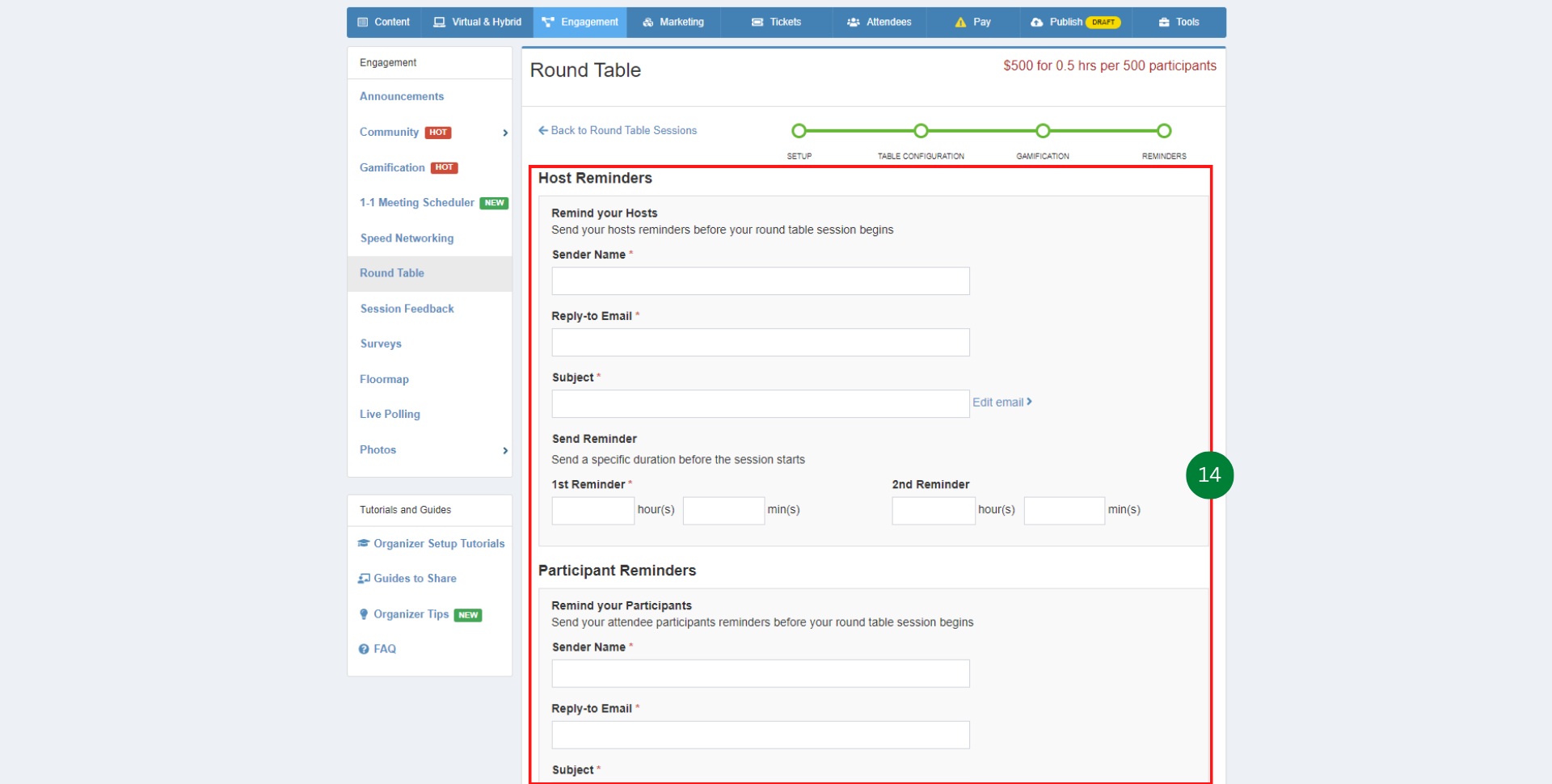Click the Pay warning triangle icon
Viewport: 1552px width, 784px height.
(960, 23)
